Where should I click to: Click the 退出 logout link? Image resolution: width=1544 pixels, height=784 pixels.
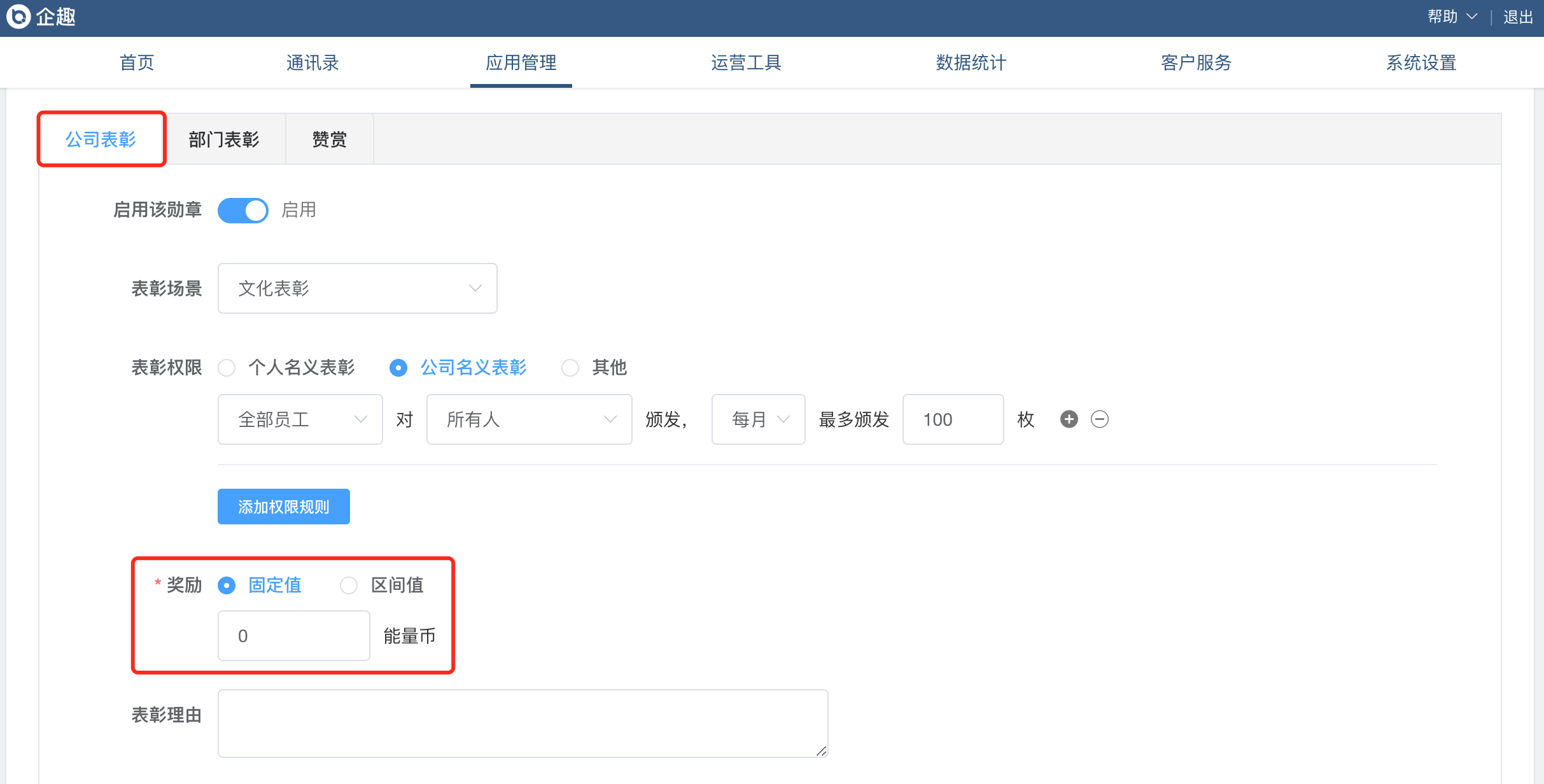point(1518,17)
